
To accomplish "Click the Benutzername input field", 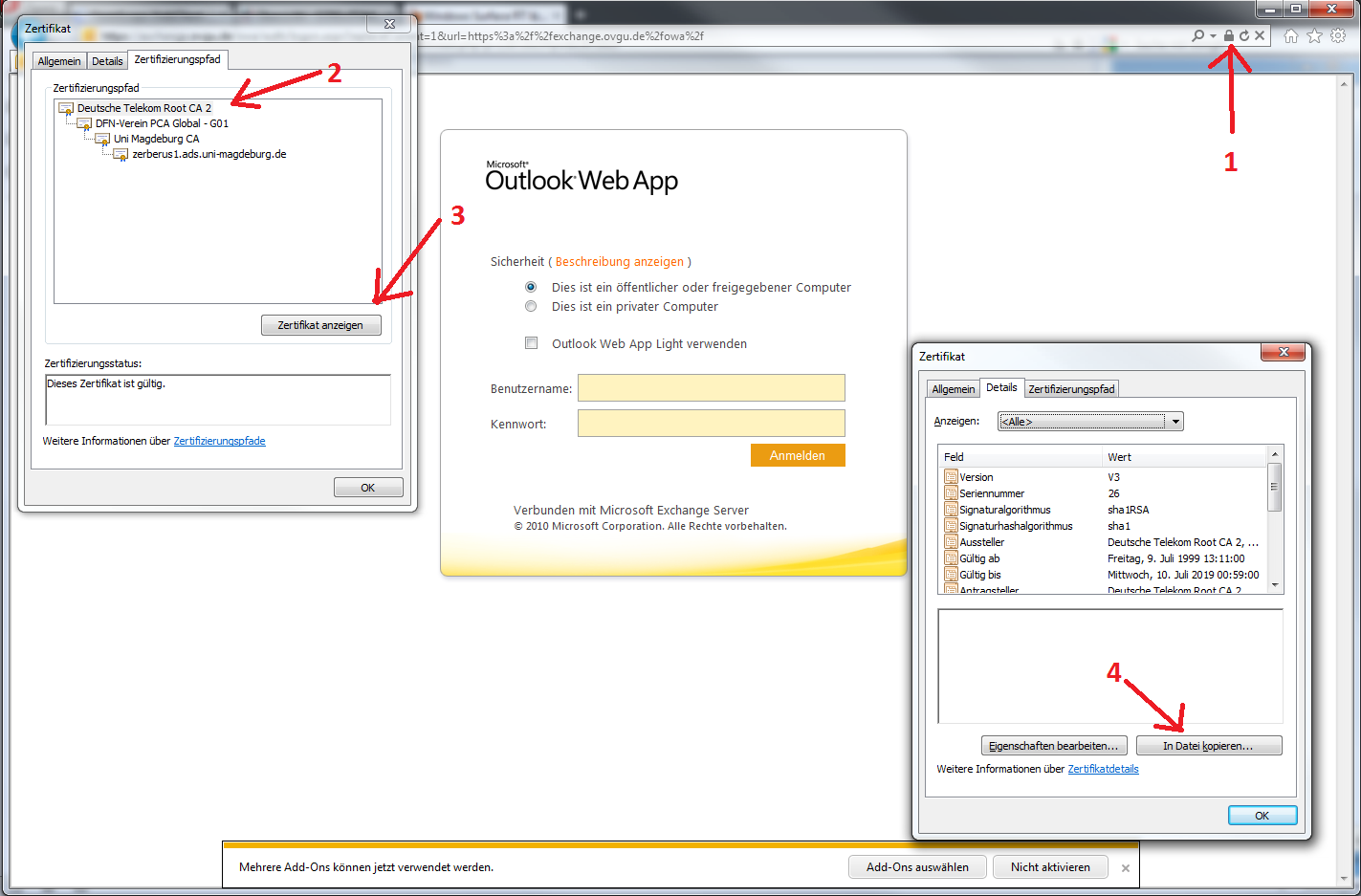I will pyautogui.click(x=712, y=387).
